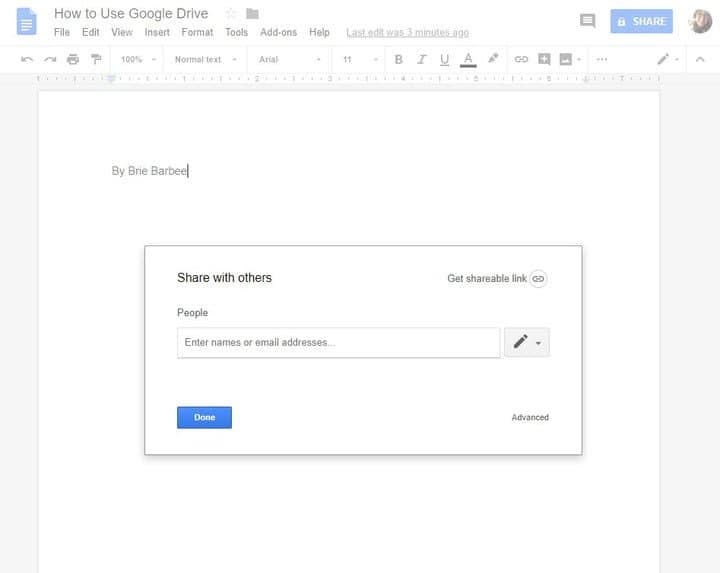Open the text color picker
The width and height of the screenshot is (720, 573).
468,60
